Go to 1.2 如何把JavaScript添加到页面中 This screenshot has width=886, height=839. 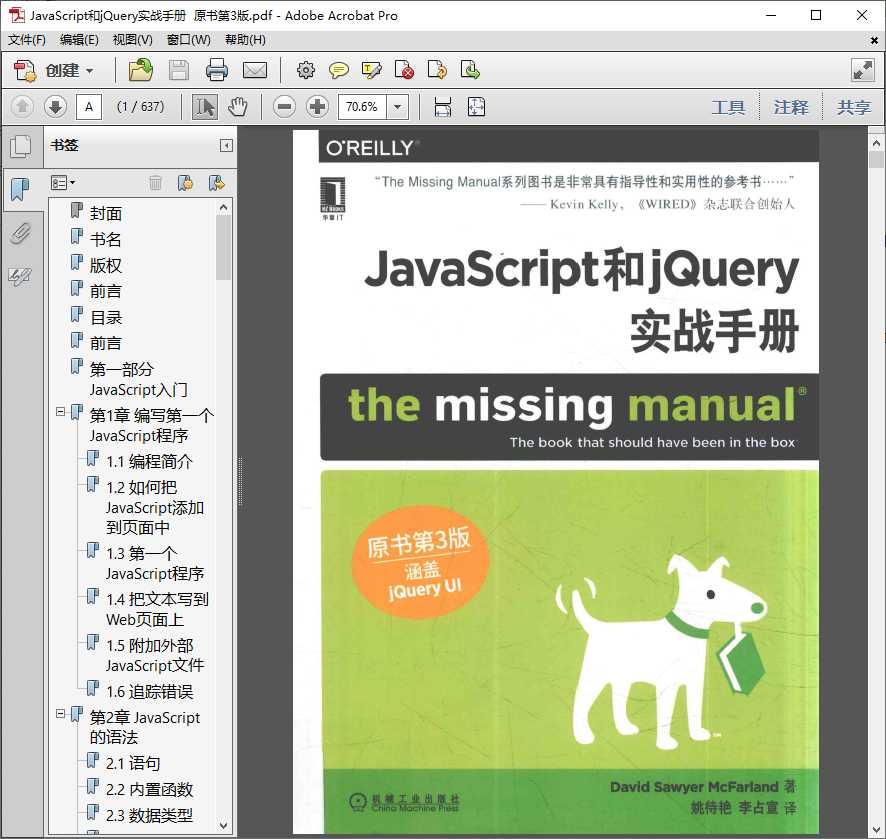click(x=155, y=507)
